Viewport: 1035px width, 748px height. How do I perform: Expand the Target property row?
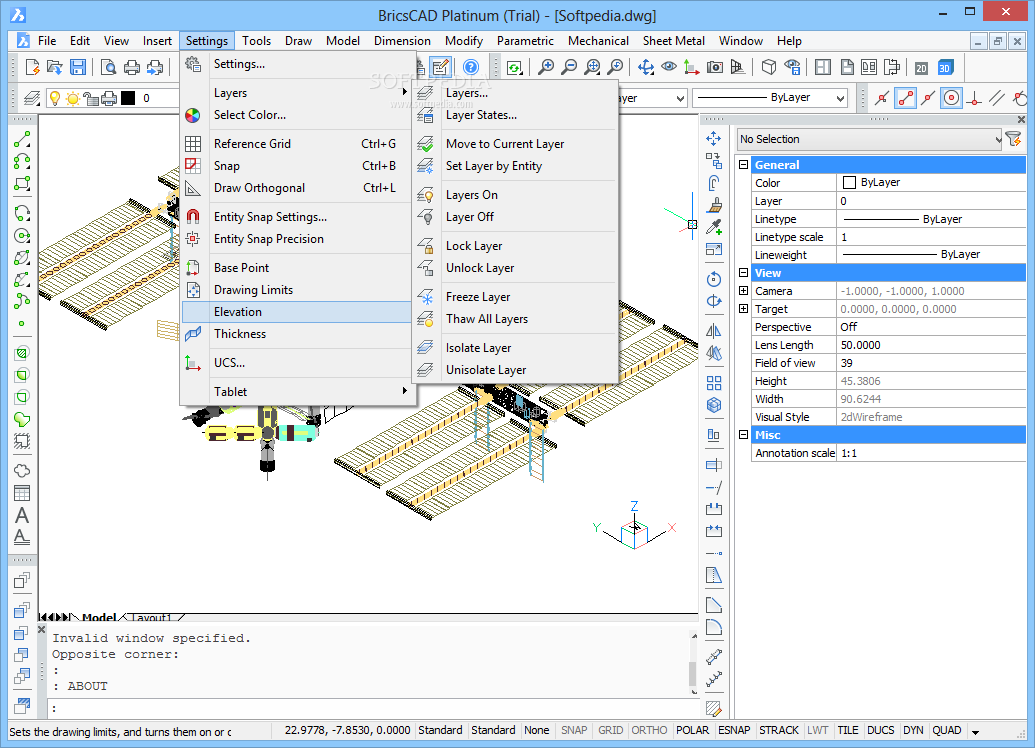[743, 309]
